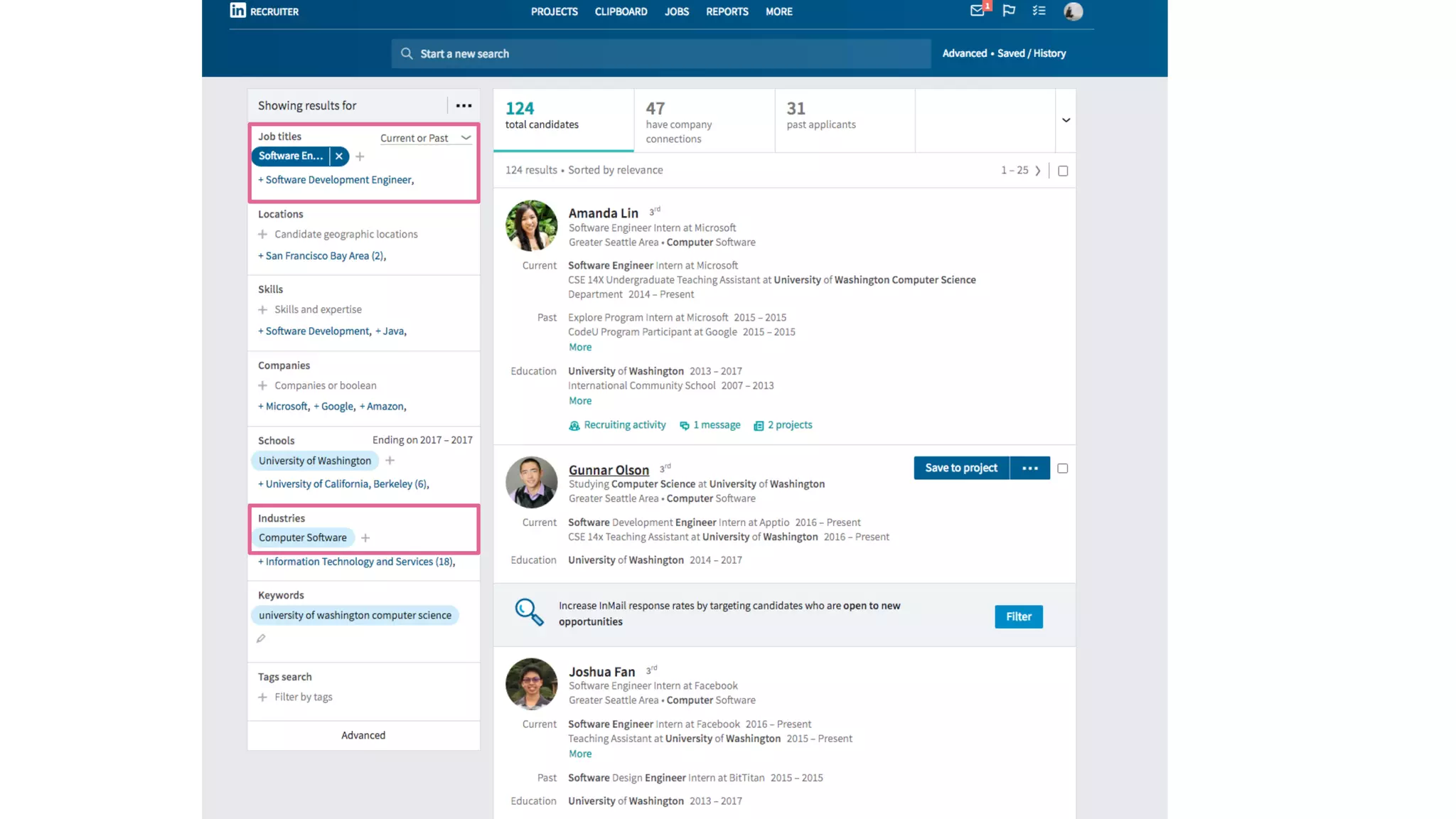This screenshot has height=819, width=1456.
Task: Remove the Software Engineer job title pill
Action: pyautogui.click(x=339, y=156)
